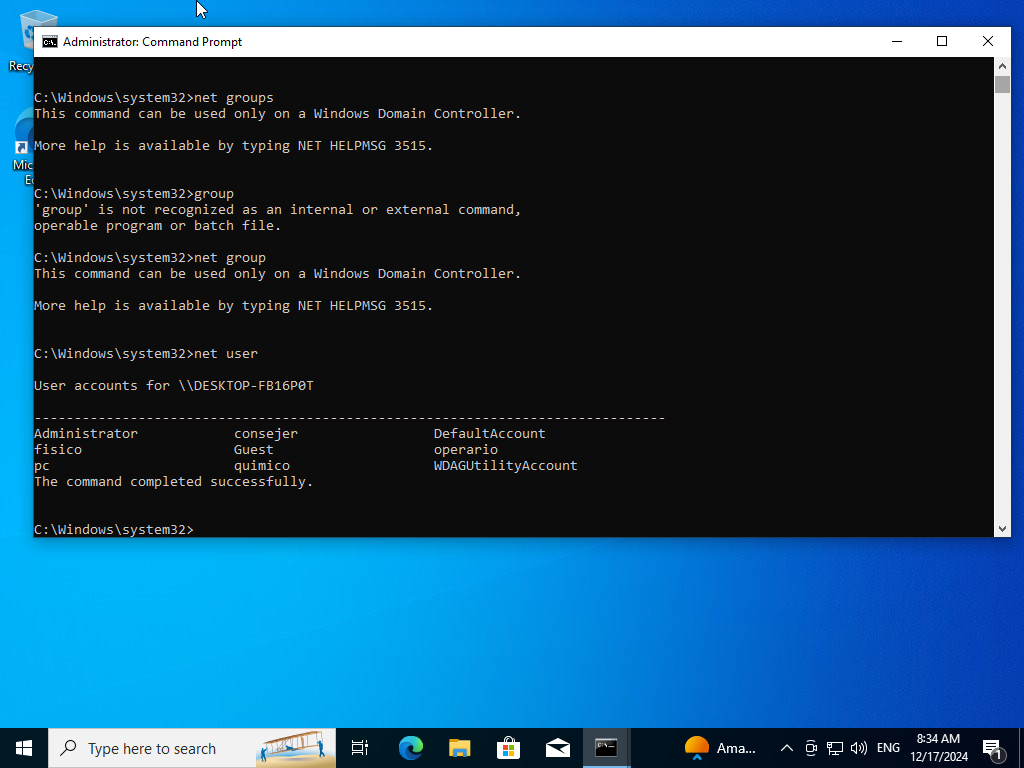
Task: Select the active Command Prompt taskbar icon
Action: click(606, 747)
